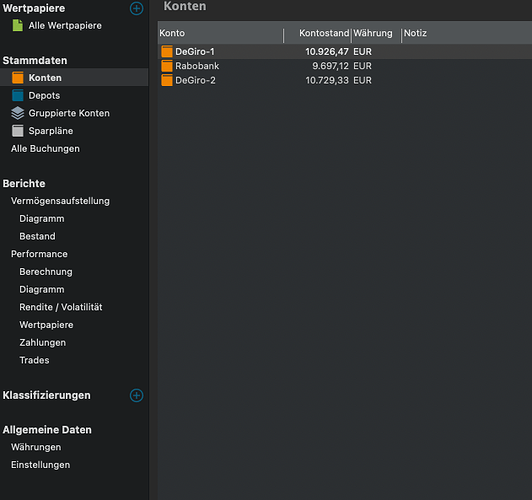
Task: Click the orange Konten icon in sidebar
Action: pos(18,78)
